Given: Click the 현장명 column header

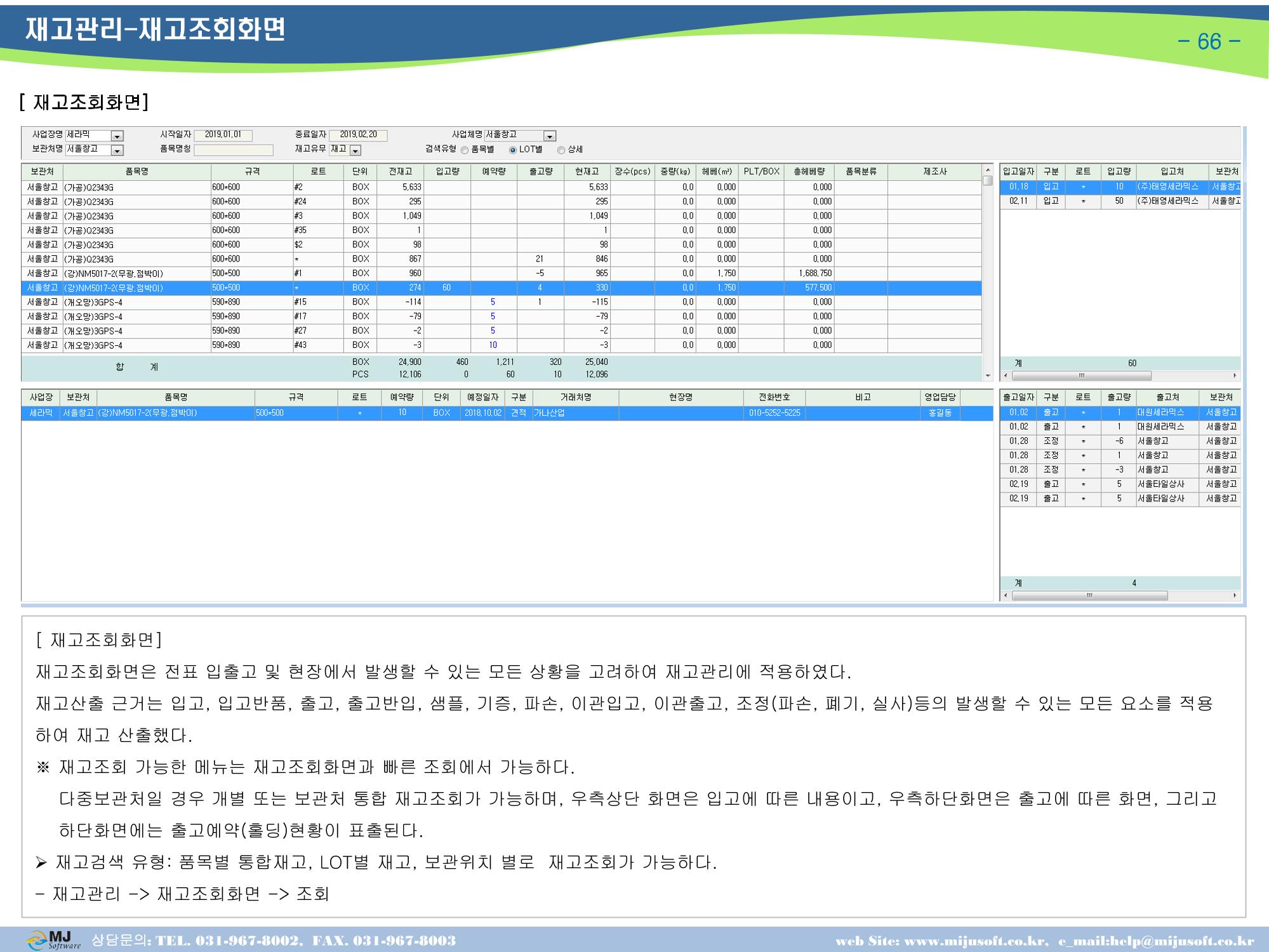Looking at the screenshot, I should point(681,397).
